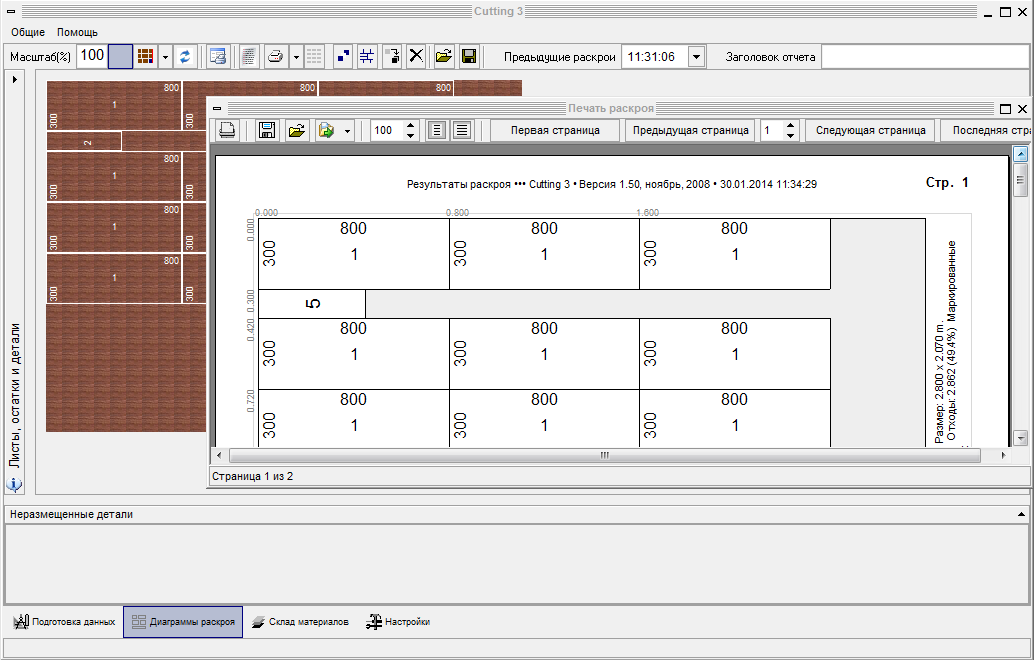The height and width of the screenshot is (660, 1034).
Task: Click the black X delete icon
Action: coord(416,57)
